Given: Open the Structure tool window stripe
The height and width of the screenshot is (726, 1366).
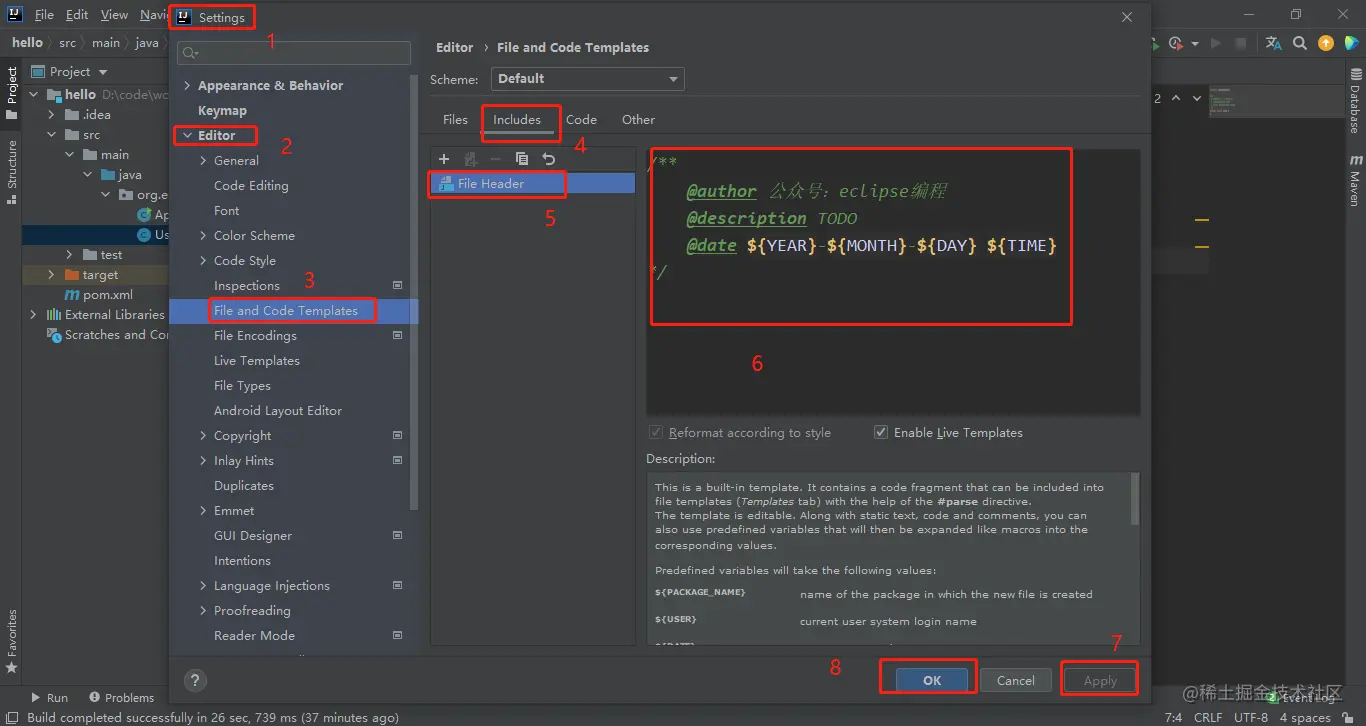Looking at the screenshot, I should click(12, 172).
